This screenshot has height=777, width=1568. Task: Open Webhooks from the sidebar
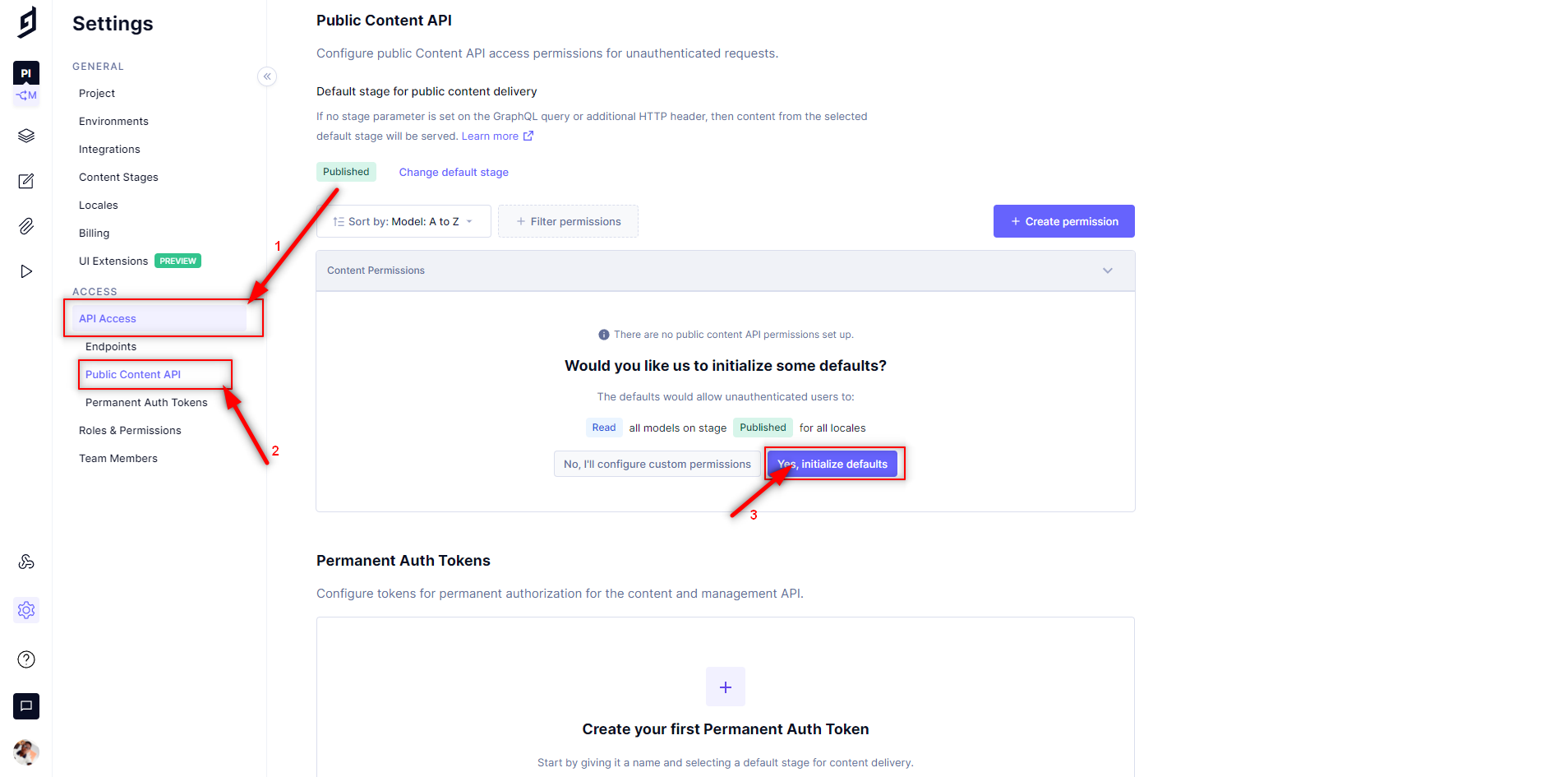25,562
